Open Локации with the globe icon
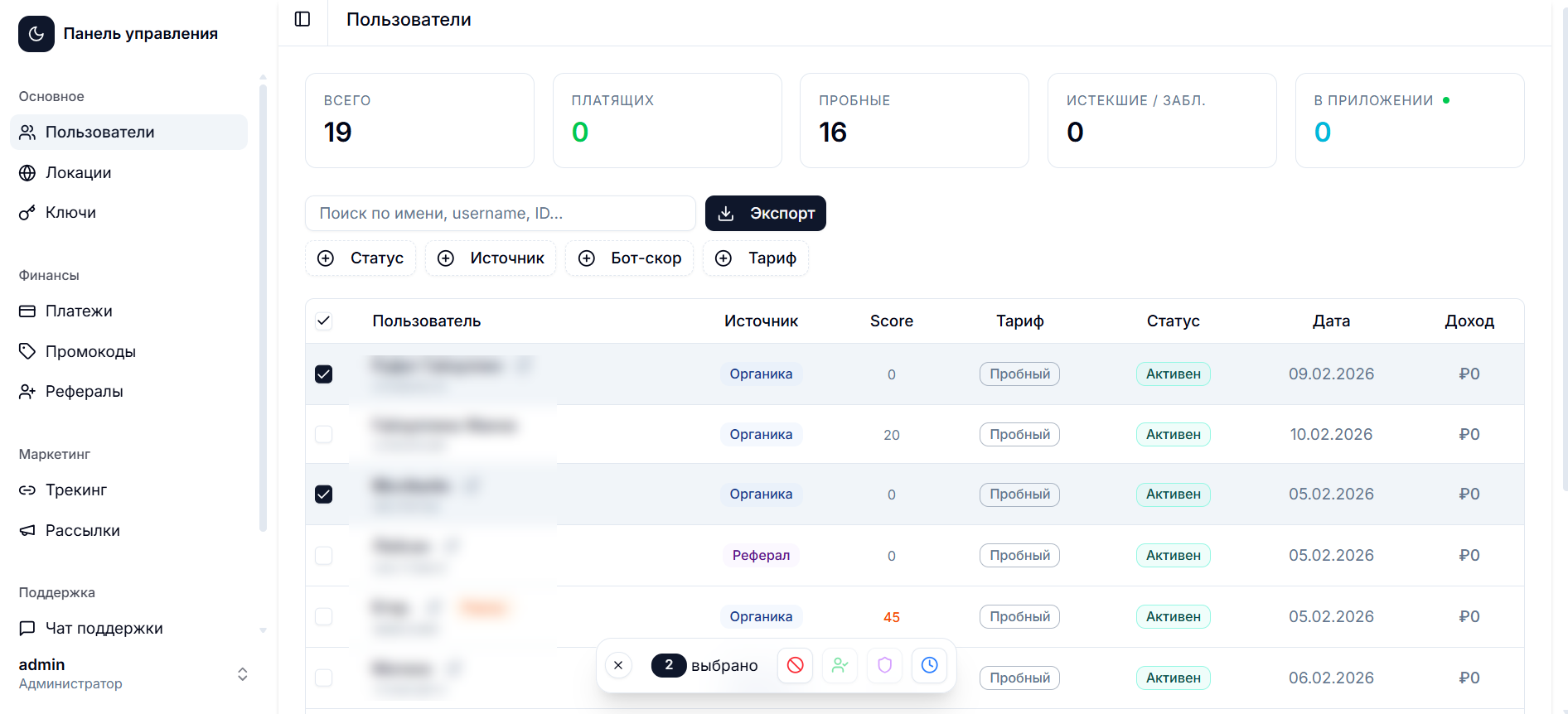The width and height of the screenshot is (1568, 714). [x=27, y=172]
